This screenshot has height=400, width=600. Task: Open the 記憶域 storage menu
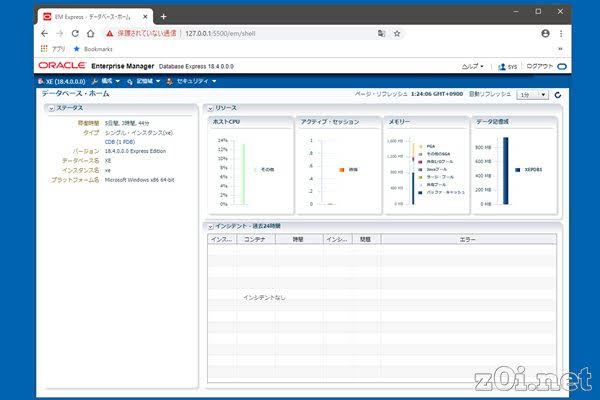point(144,81)
